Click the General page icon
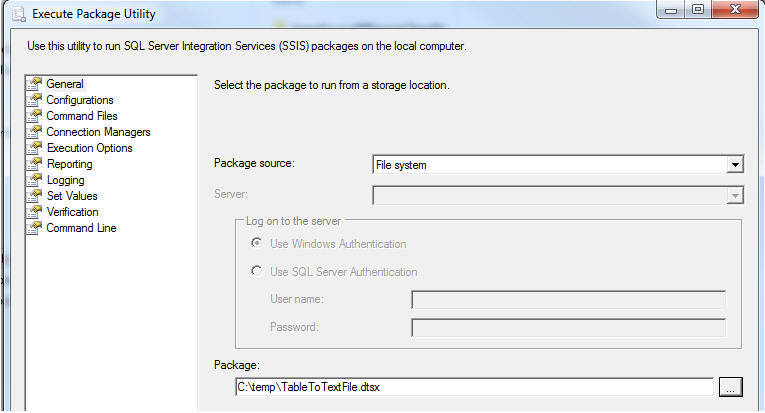Image resolution: width=765 pixels, height=413 pixels. [x=35, y=84]
